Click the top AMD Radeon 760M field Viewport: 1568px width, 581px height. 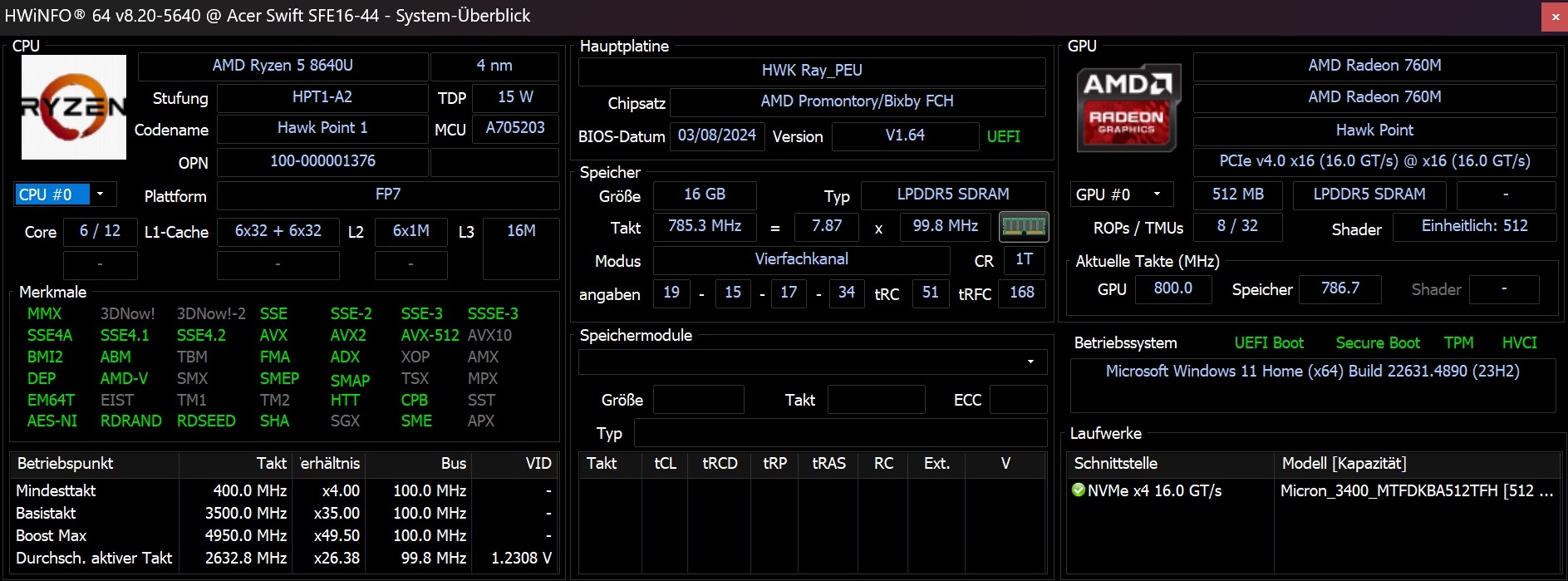click(x=1374, y=66)
